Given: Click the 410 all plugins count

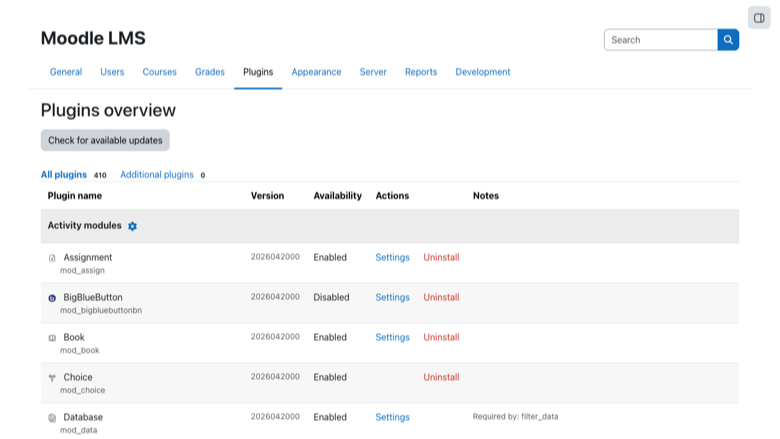Looking at the screenshot, I should [x=100, y=175].
